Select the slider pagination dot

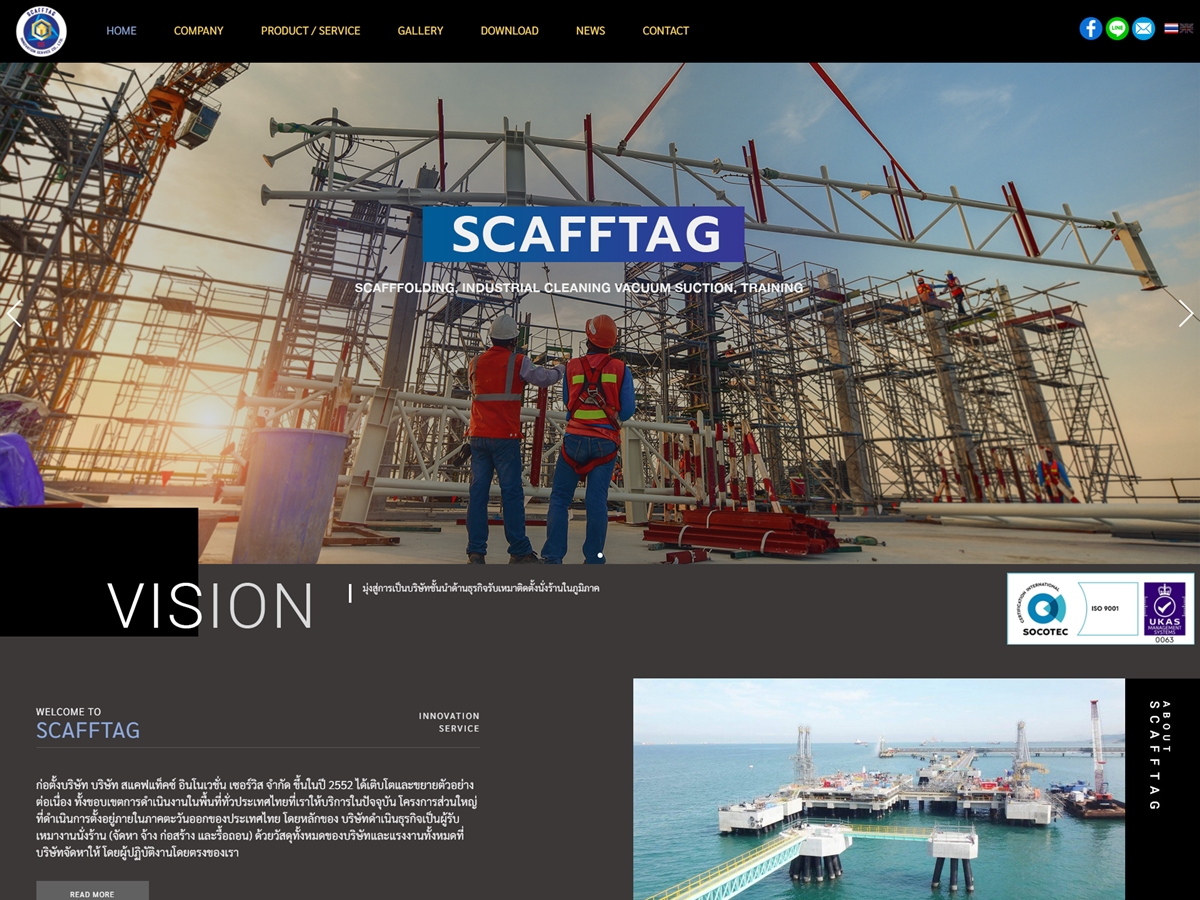pos(600,555)
